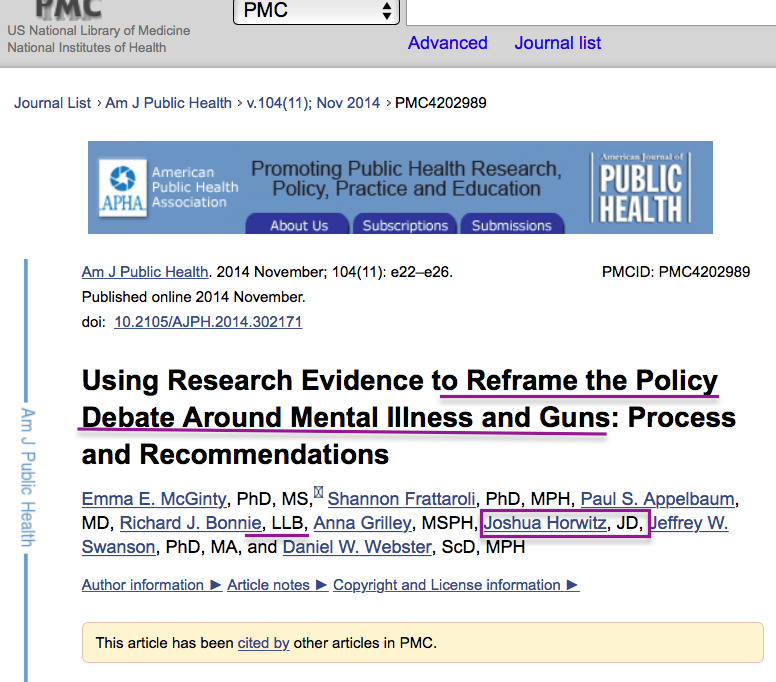Click the Advanced search link
Screen dimensions: 776x682
tap(447, 43)
